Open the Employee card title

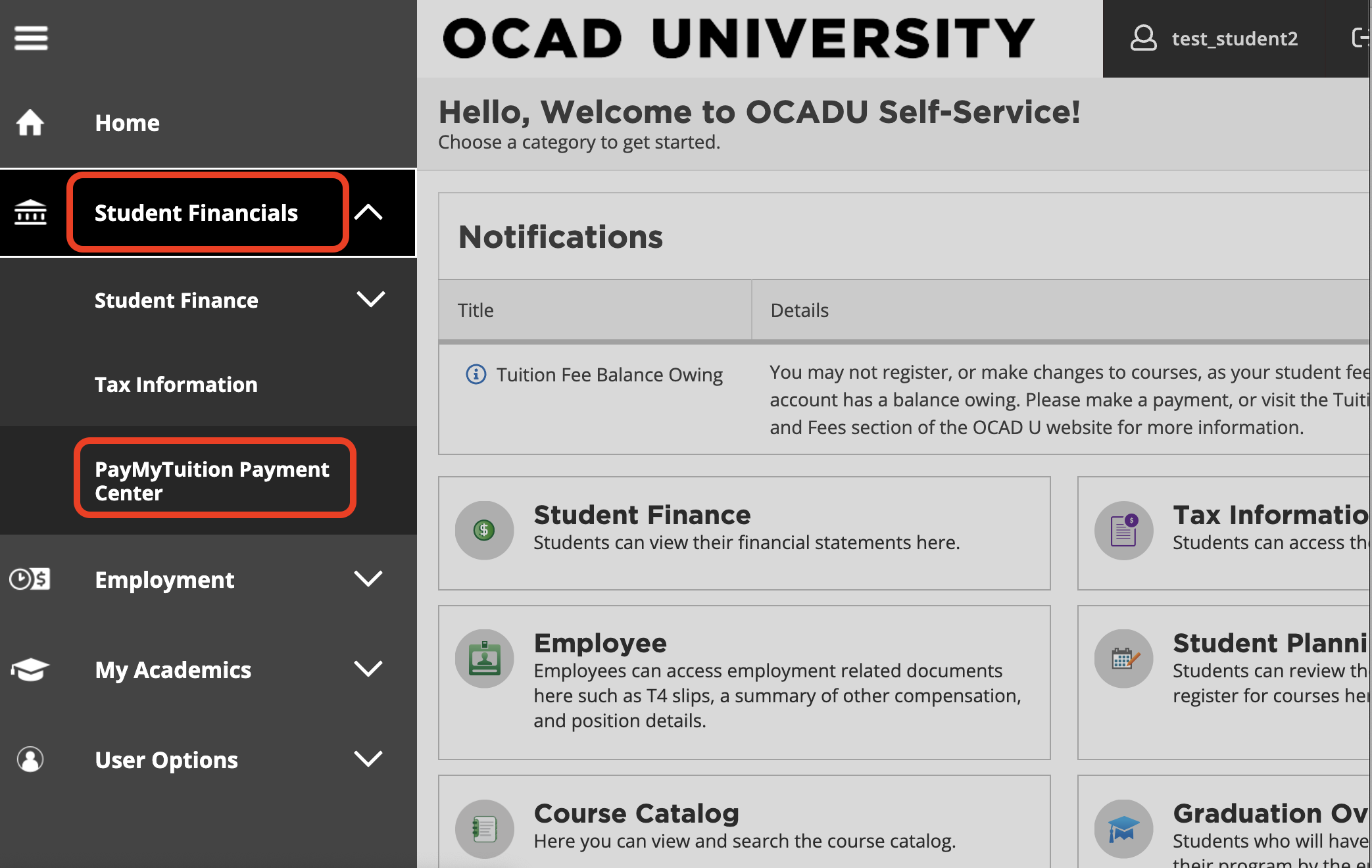600,643
